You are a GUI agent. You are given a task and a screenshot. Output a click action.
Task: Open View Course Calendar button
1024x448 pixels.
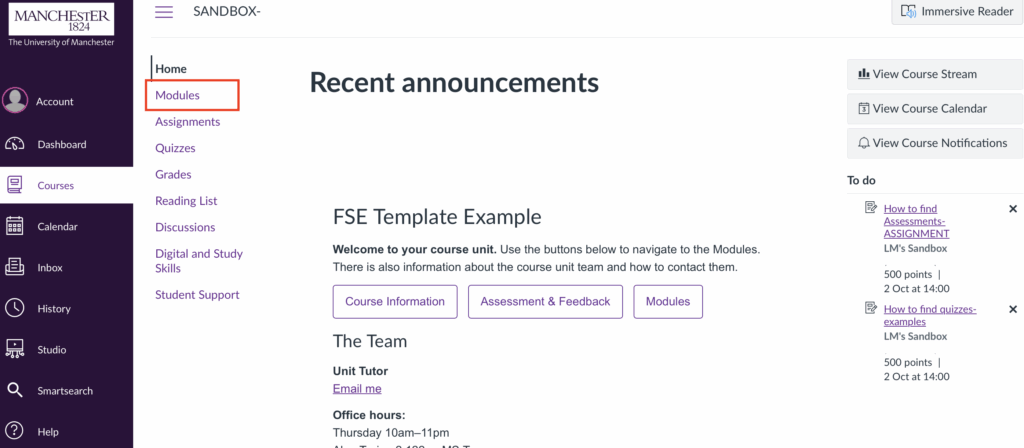(x=927, y=108)
